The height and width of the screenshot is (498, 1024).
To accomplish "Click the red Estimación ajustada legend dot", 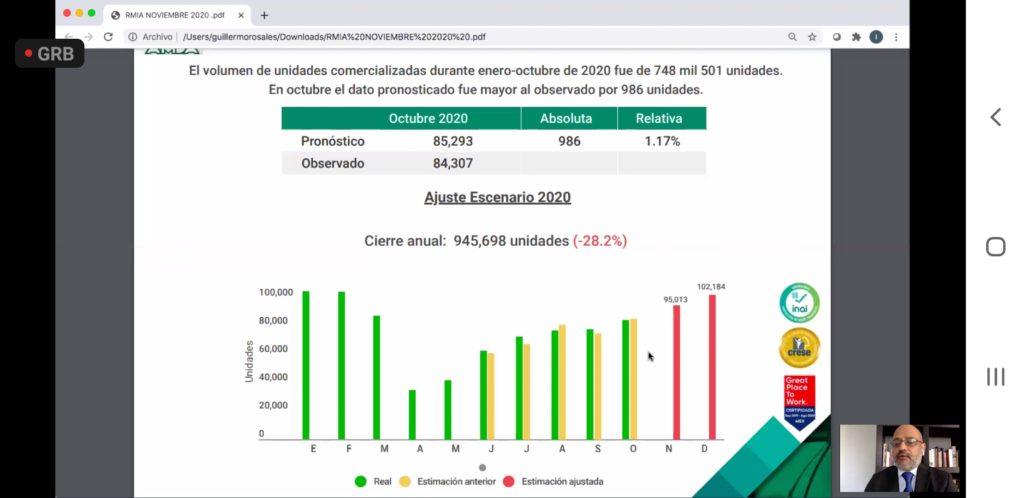I will coord(508,481).
